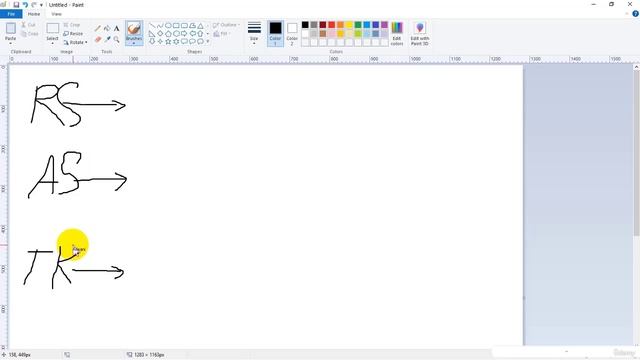Click the Edit colors button
Viewport: 640px width, 360px height.
coord(397,33)
